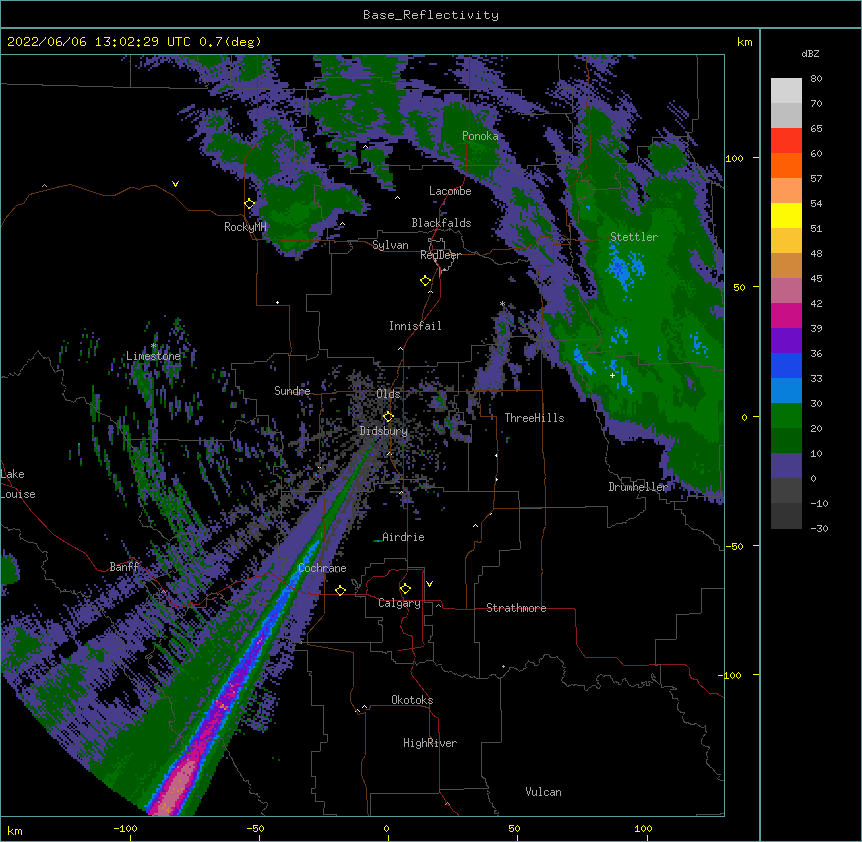
Task: Pick the bright green 20-30 dBZ legend swatch
Action: tap(786, 416)
